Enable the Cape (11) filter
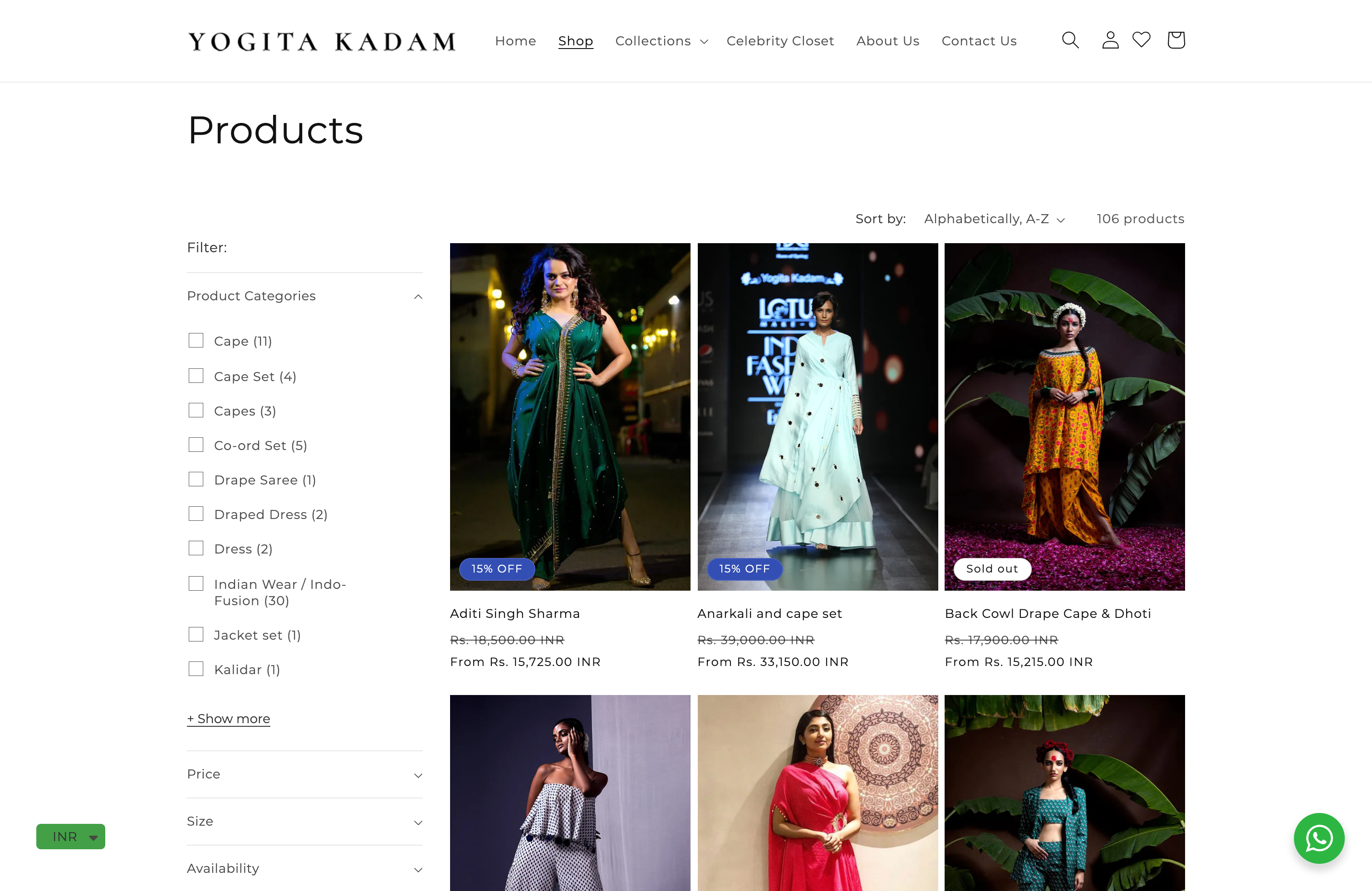 tap(196, 340)
